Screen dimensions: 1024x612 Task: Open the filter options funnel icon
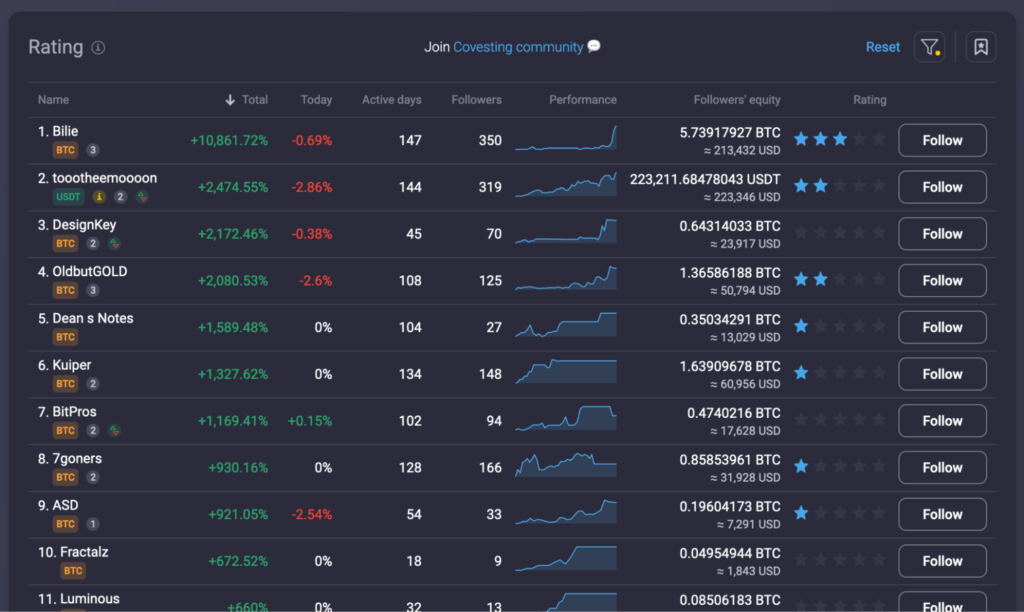click(929, 47)
